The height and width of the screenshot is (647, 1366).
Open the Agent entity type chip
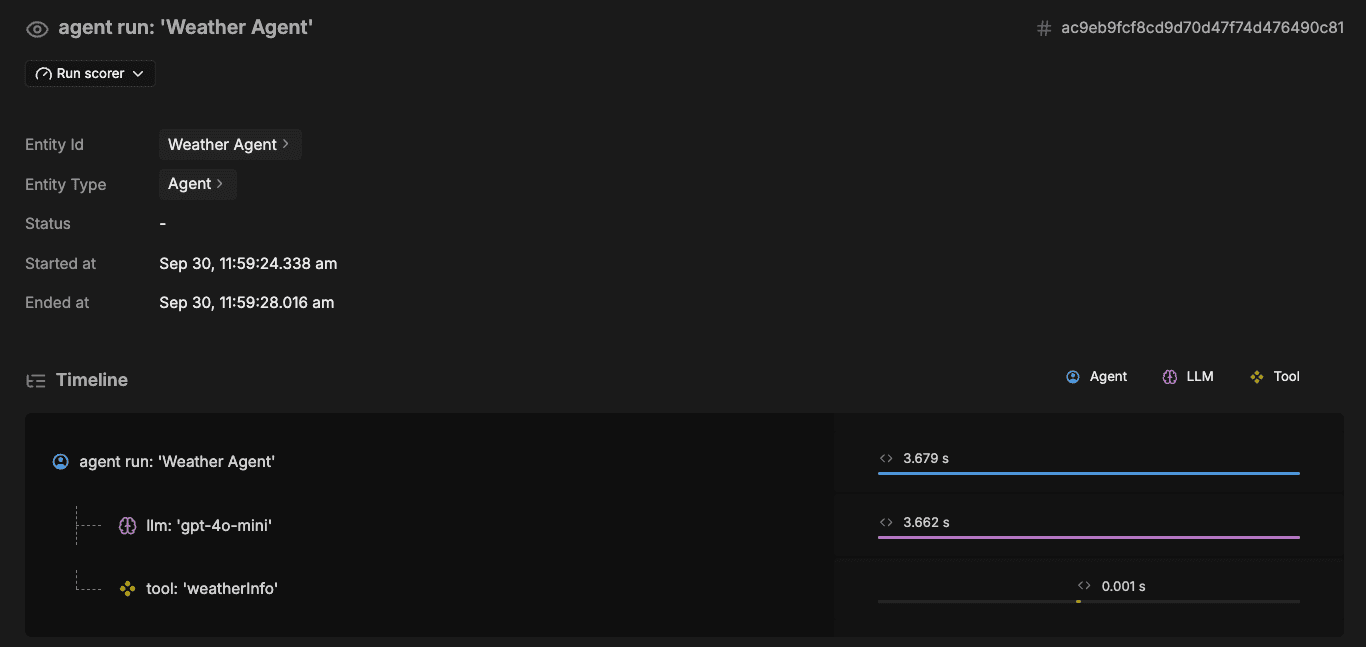point(197,184)
